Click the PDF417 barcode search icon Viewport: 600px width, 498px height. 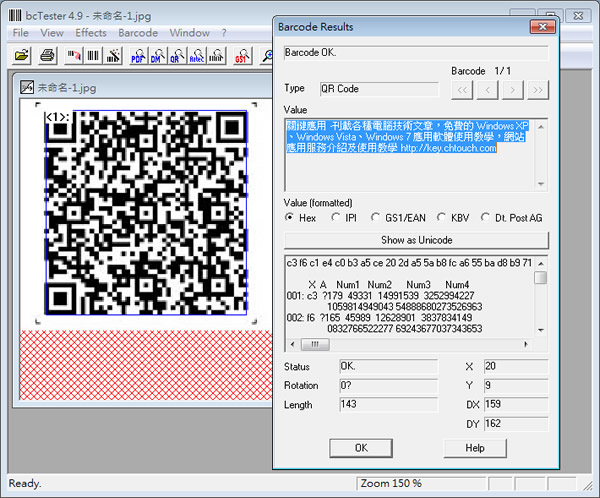[138, 58]
